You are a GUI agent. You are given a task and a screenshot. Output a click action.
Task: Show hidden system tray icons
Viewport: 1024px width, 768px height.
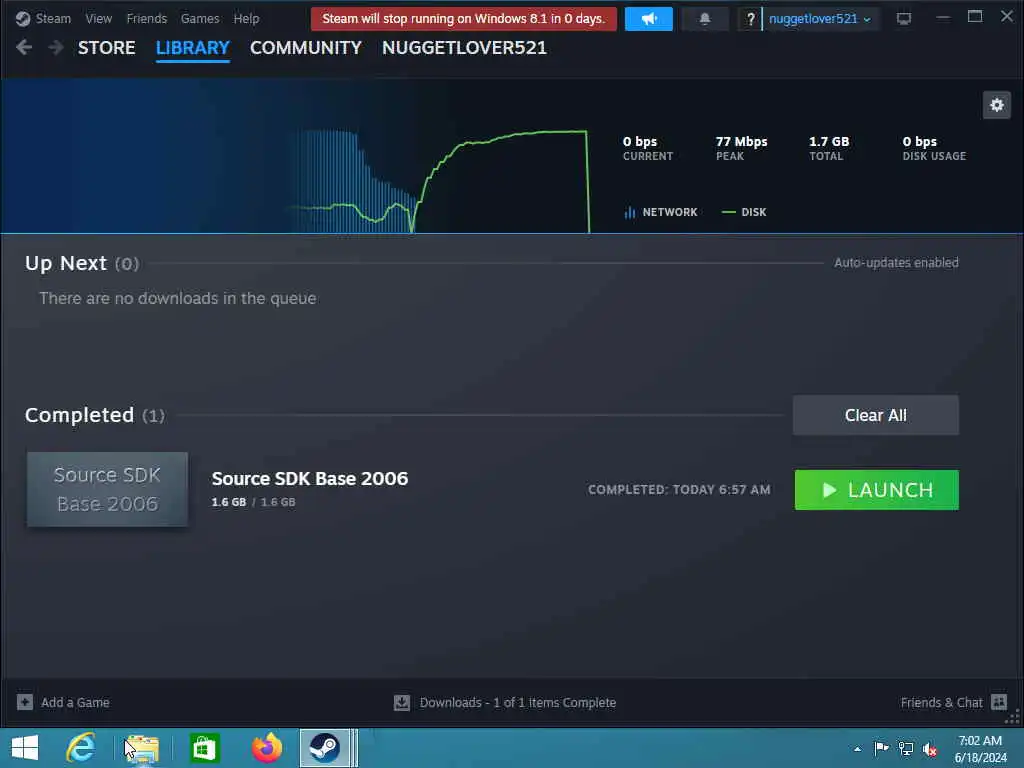tap(857, 748)
